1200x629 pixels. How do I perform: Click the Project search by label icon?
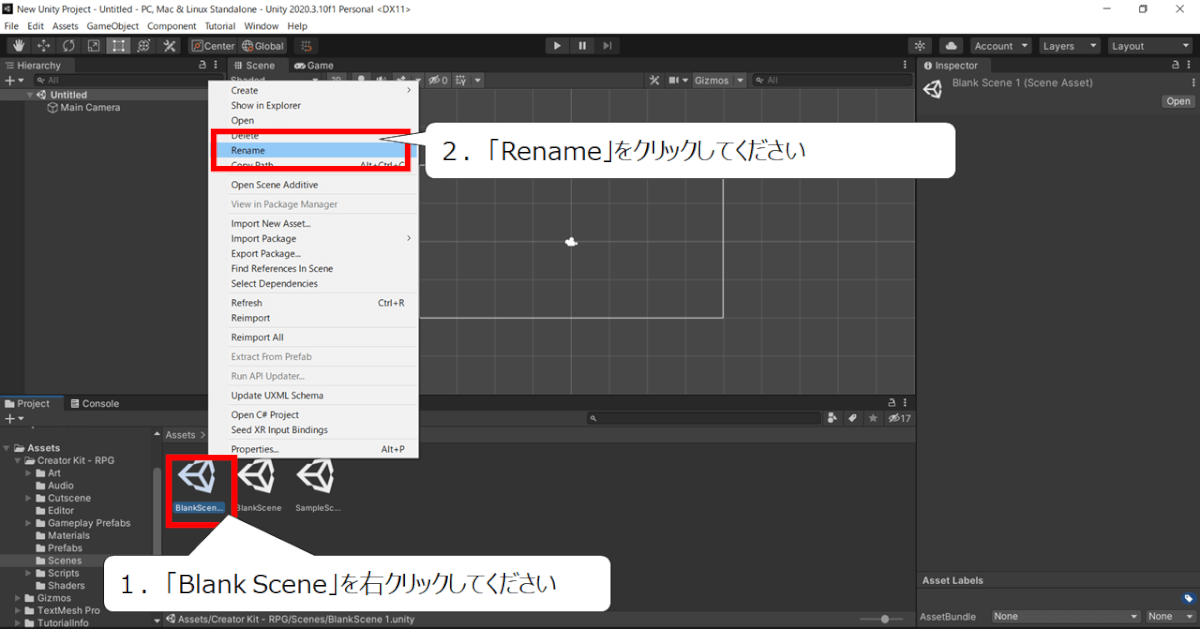pyautogui.click(x=853, y=418)
